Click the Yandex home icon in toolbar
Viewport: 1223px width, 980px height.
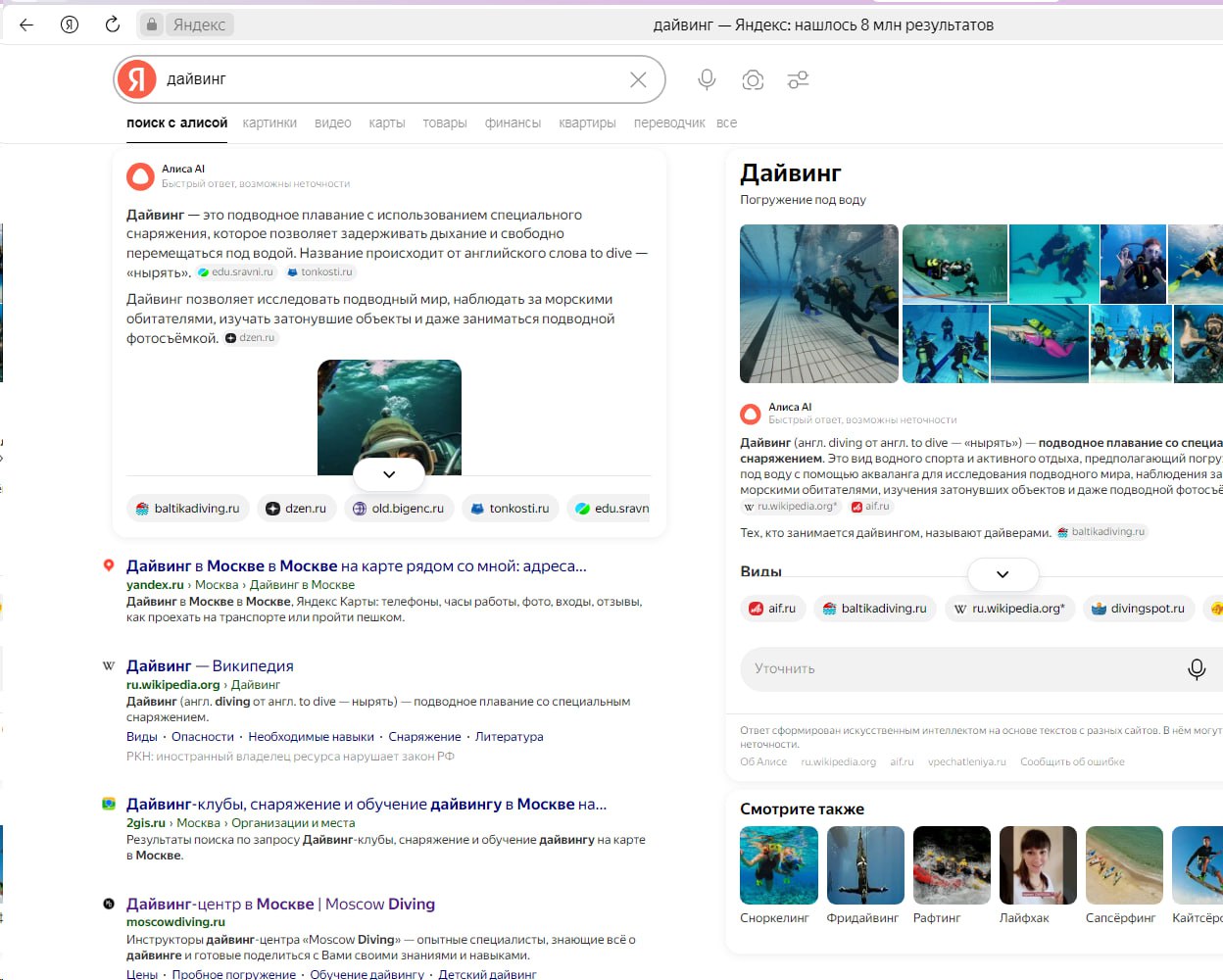pyautogui.click(x=70, y=24)
